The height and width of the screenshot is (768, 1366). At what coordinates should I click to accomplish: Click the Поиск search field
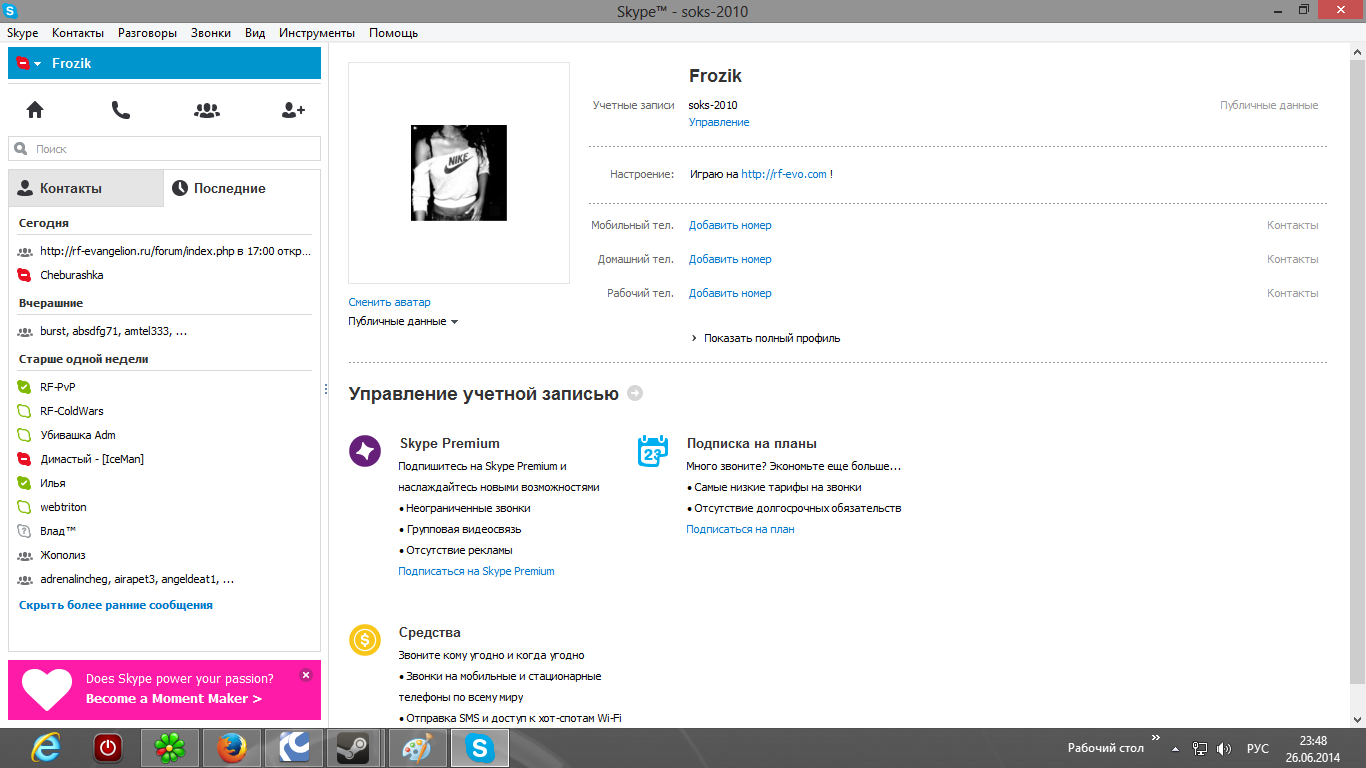(165, 149)
